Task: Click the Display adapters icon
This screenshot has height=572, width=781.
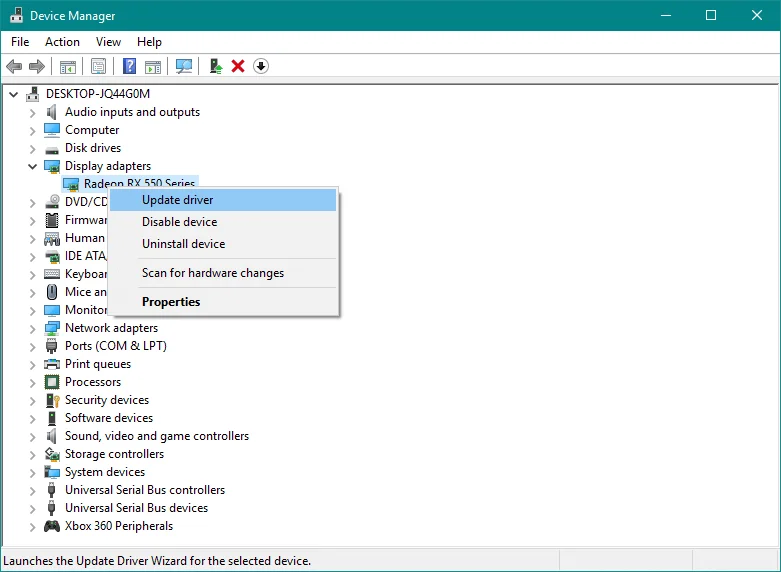Action: [x=52, y=166]
